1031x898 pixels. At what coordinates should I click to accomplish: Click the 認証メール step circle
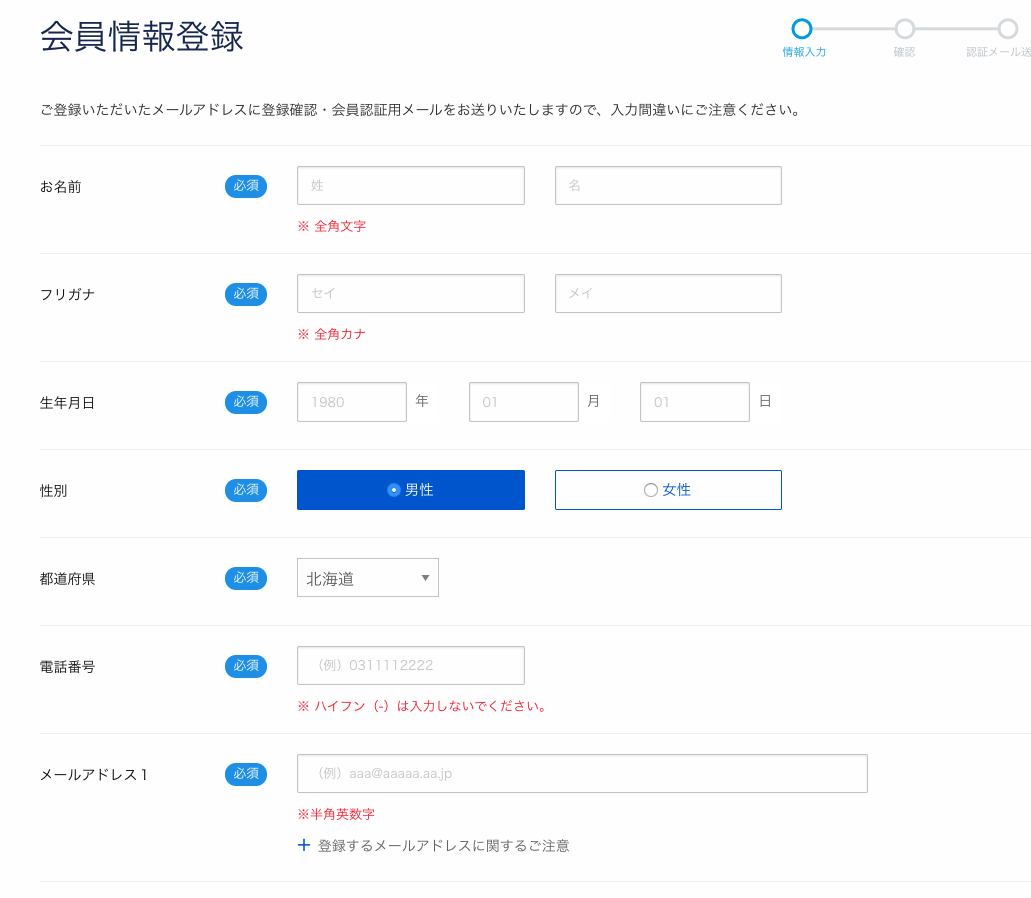pyautogui.click(x=1007, y=29)
